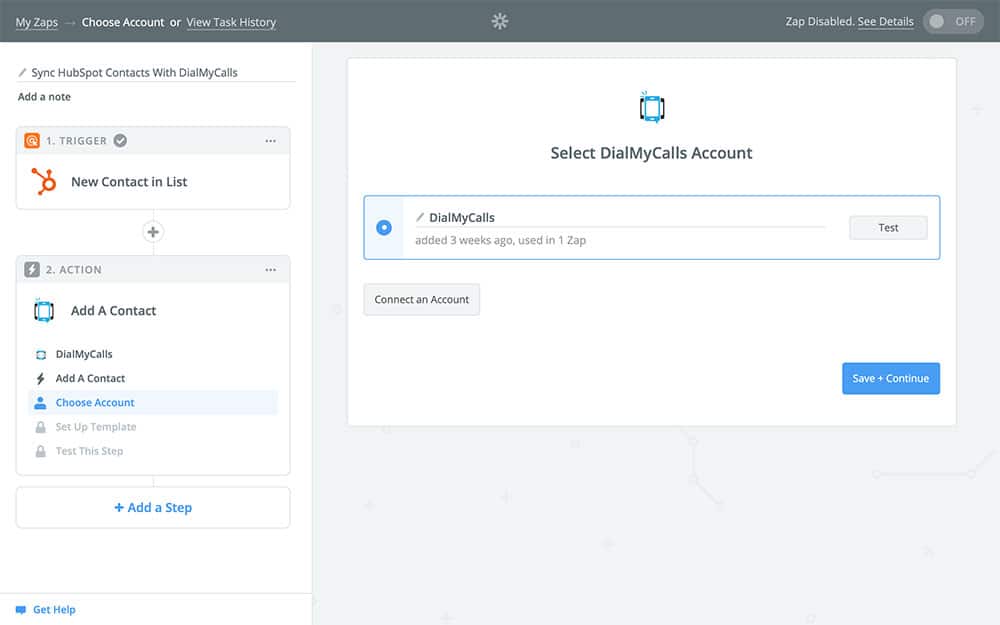Open the Choose Account step in sidebar

(x=95, y=403)
